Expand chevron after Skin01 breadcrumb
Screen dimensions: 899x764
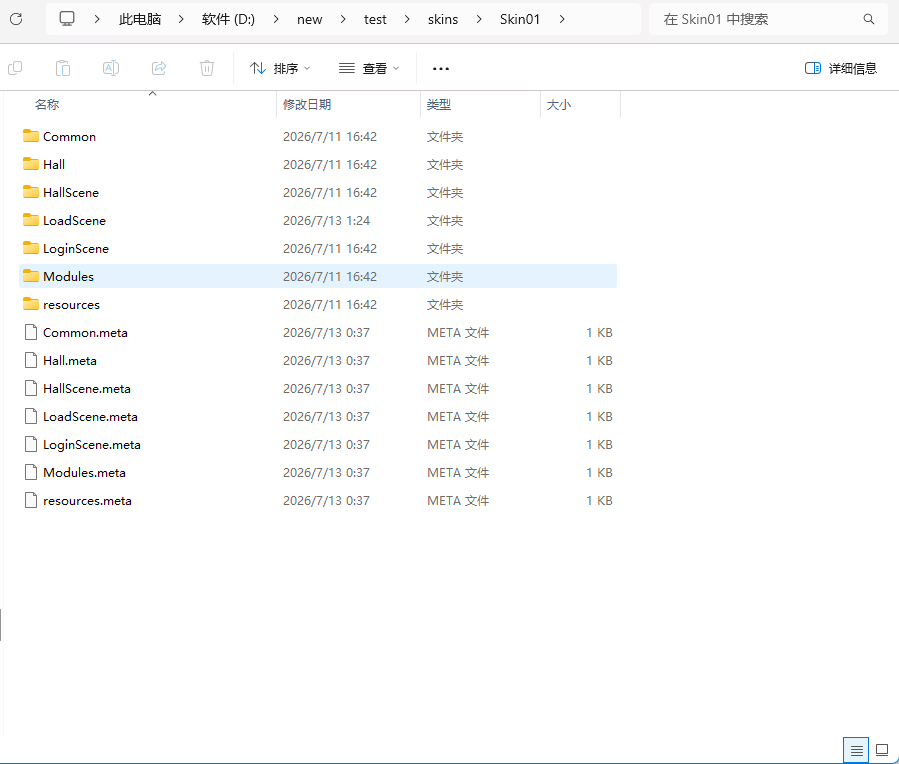562,19
